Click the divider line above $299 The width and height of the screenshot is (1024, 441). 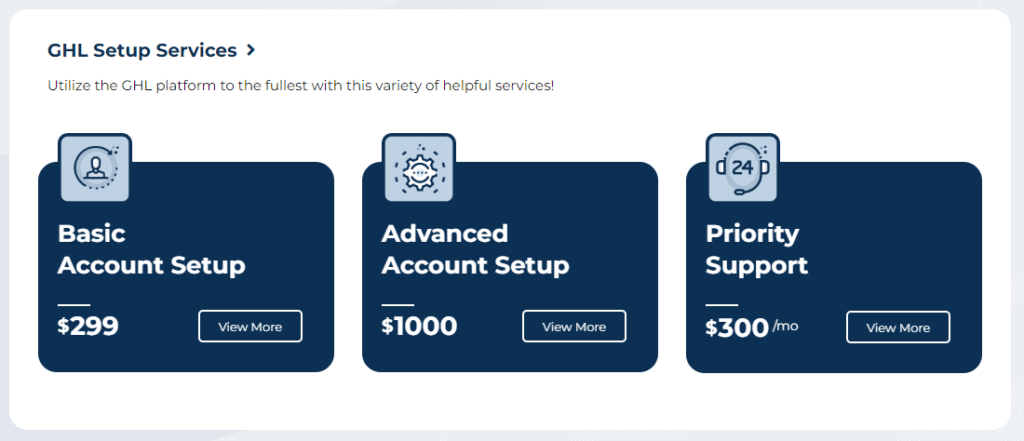click(x=74, y=304)
